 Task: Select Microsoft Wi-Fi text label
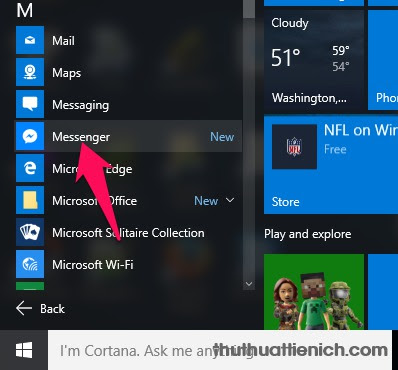tap(93, 265)
